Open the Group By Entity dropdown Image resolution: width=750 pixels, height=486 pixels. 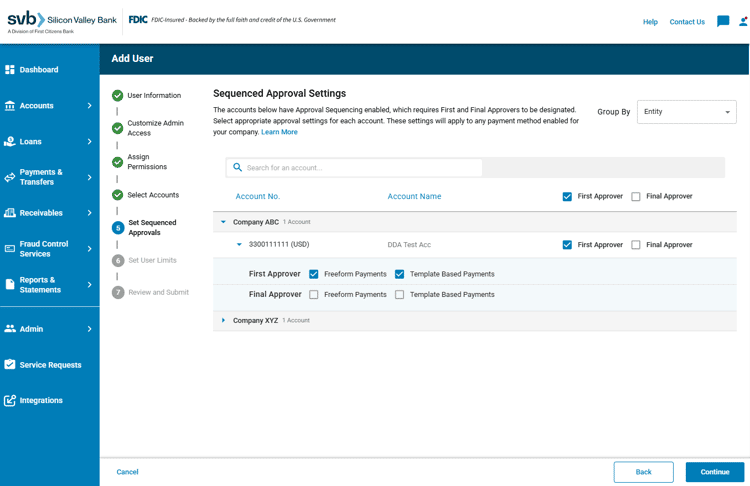pos(686,112)
